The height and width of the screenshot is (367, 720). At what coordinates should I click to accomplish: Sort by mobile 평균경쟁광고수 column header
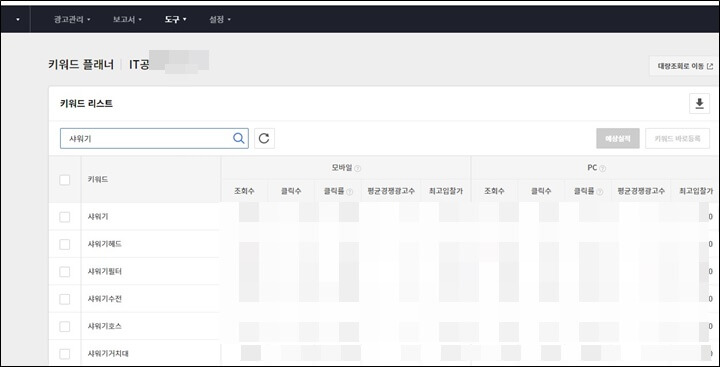(391, 192)
